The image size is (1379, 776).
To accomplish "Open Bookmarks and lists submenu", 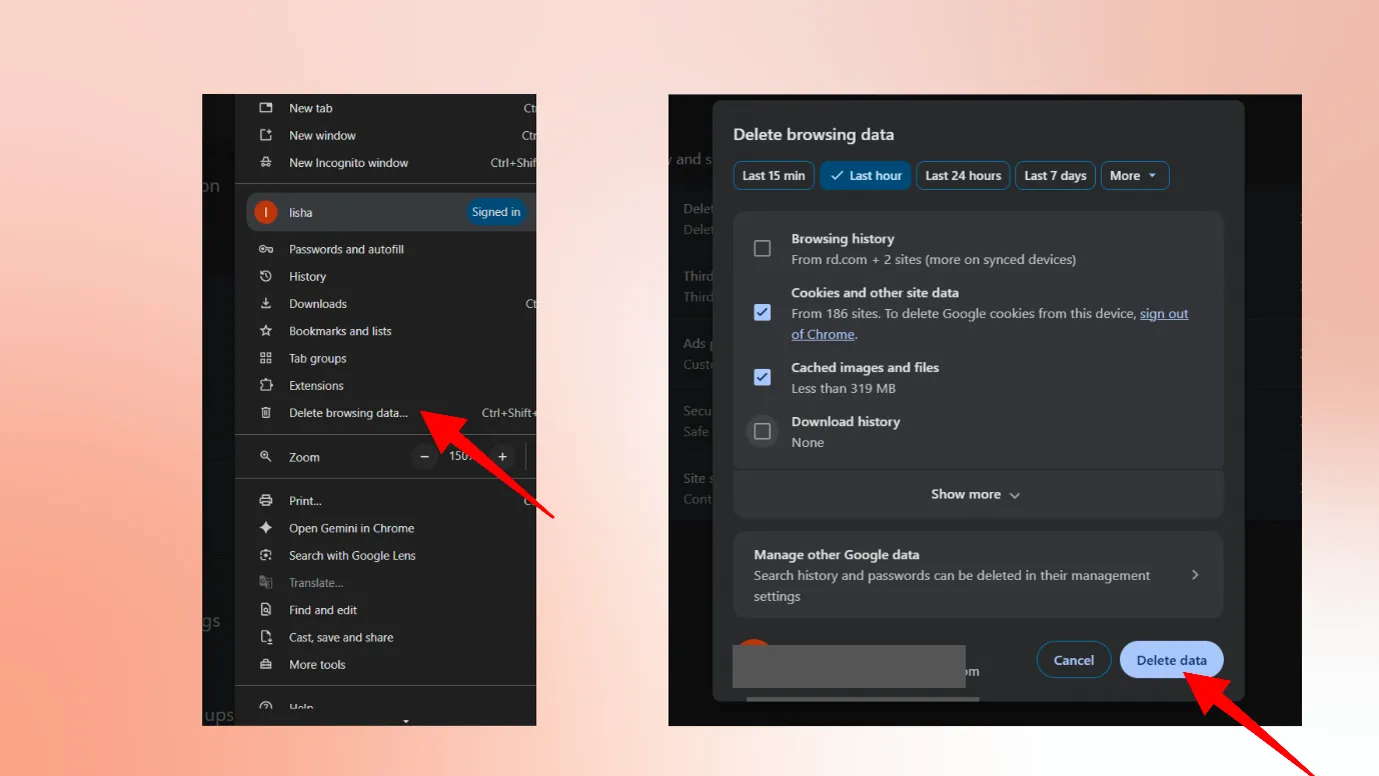I will (340, 331).
